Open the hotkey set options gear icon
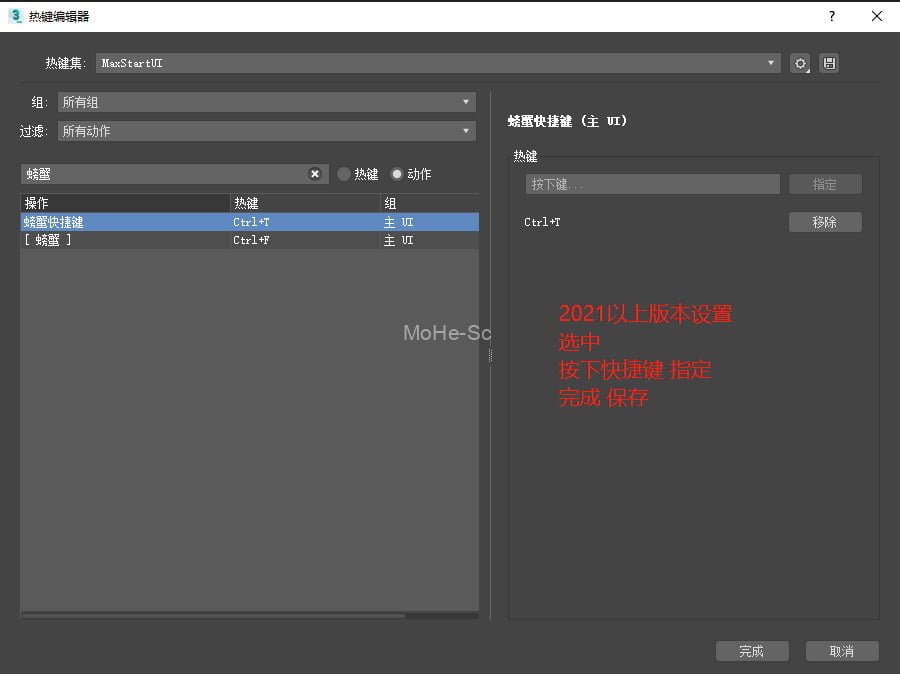 click(x=799, y=63)
